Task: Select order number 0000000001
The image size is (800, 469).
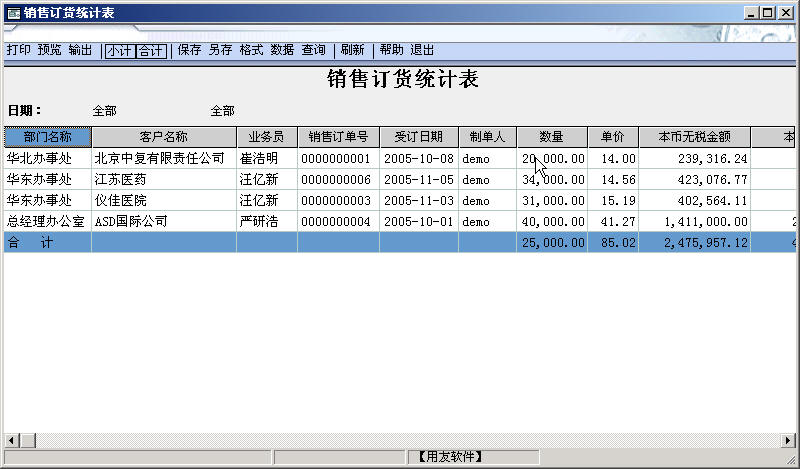Action: [338, 159]
